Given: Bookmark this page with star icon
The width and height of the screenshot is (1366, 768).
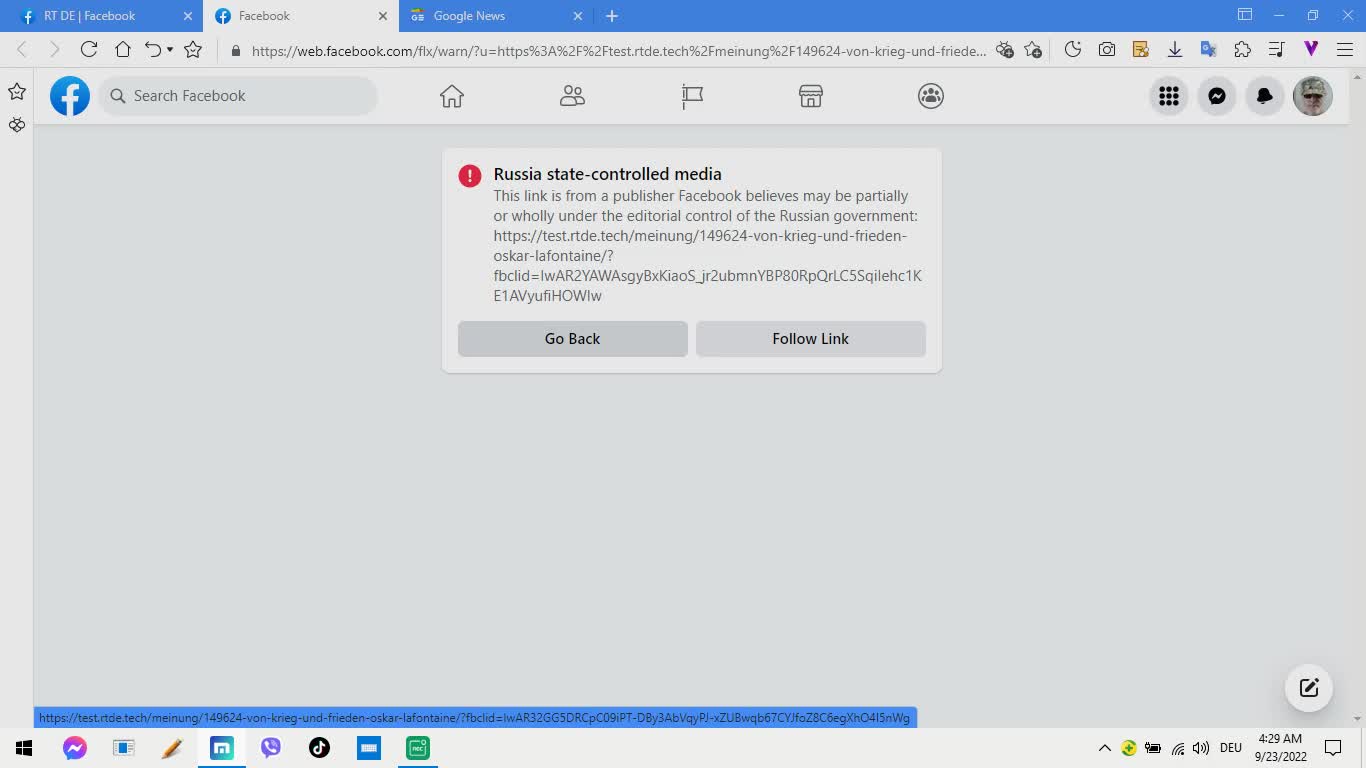Looking at the screenshot, I should coord(193,50).
